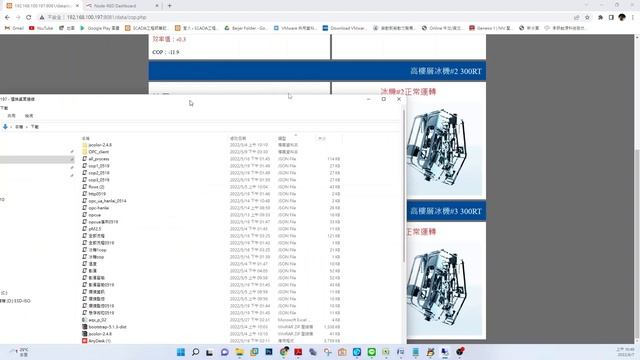The width and height of the screenshot is (640, 360).
Task: Sort files by date modified column header
Action: tap(238, 138)
